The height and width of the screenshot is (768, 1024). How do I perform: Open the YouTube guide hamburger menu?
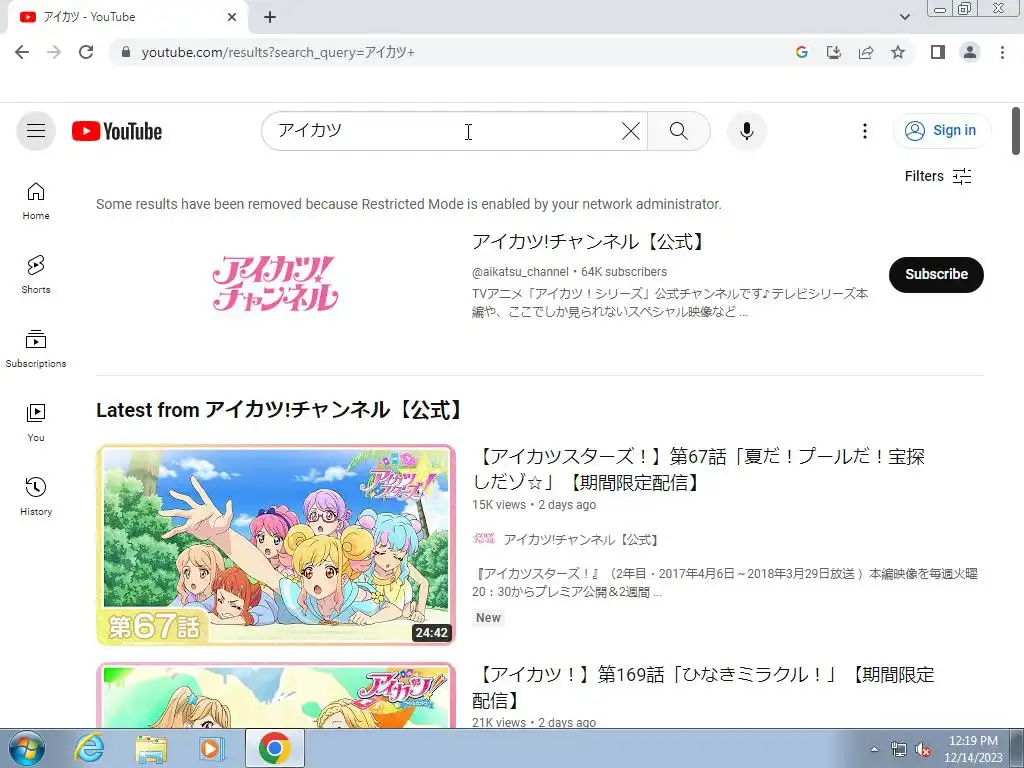pos(36,131)
